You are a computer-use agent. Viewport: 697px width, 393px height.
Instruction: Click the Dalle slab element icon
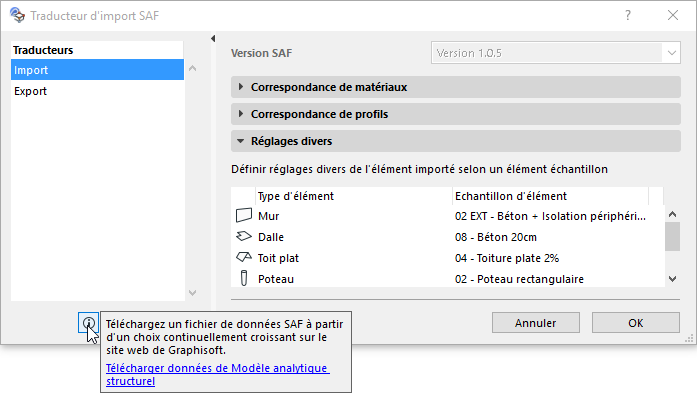[x=244, y=237]
